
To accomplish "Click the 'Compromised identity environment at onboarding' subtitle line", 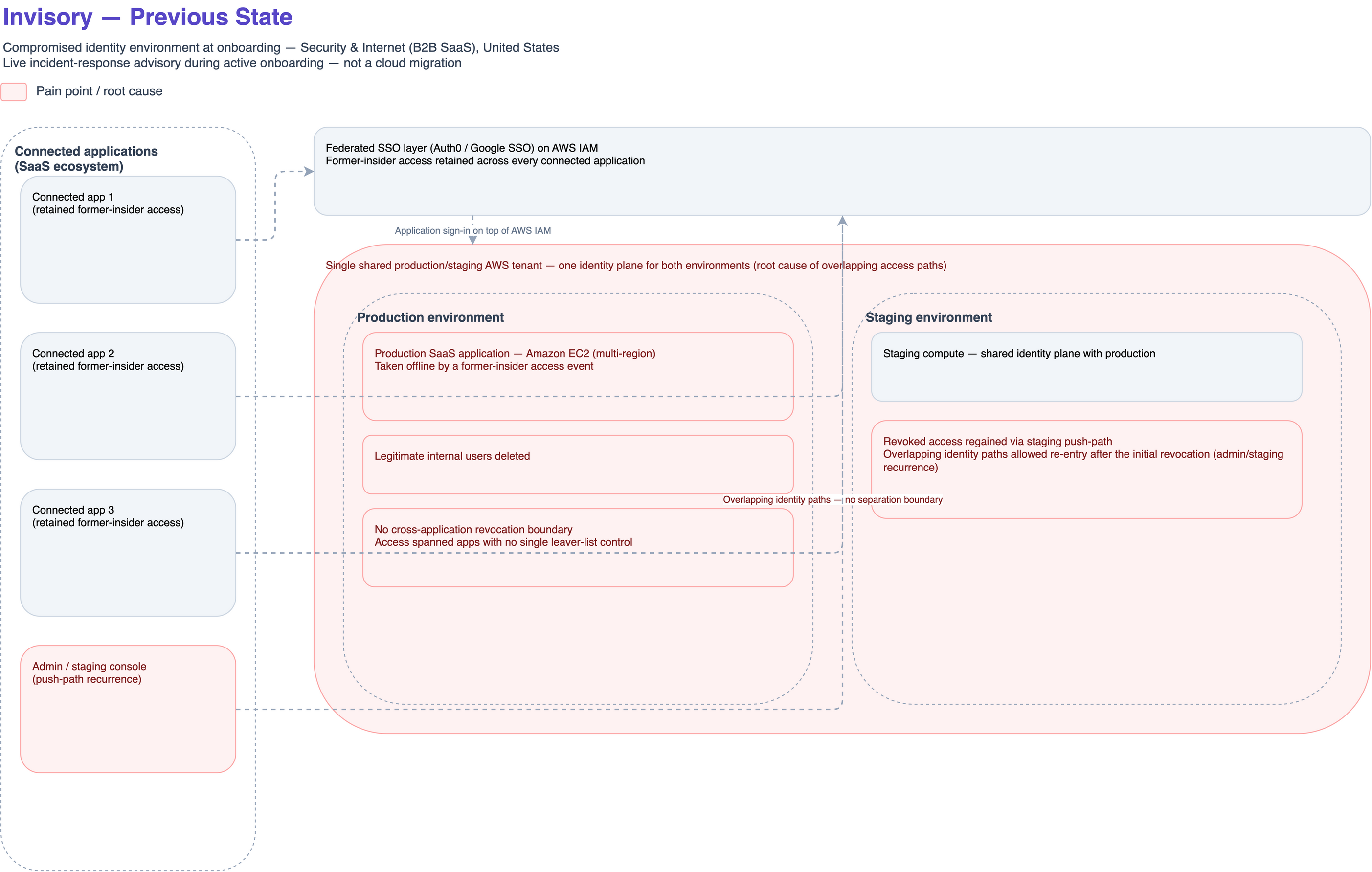I will [x=281, y=48].
